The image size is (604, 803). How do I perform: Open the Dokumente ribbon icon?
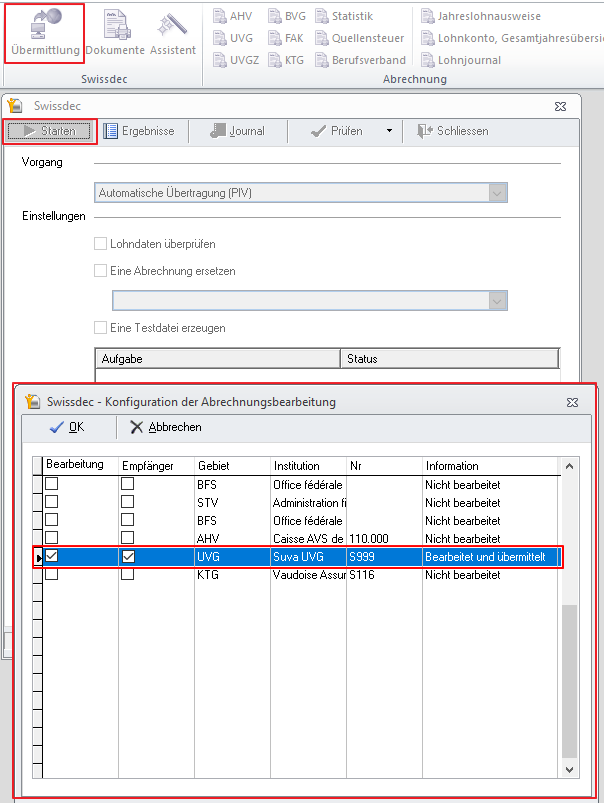115,33
